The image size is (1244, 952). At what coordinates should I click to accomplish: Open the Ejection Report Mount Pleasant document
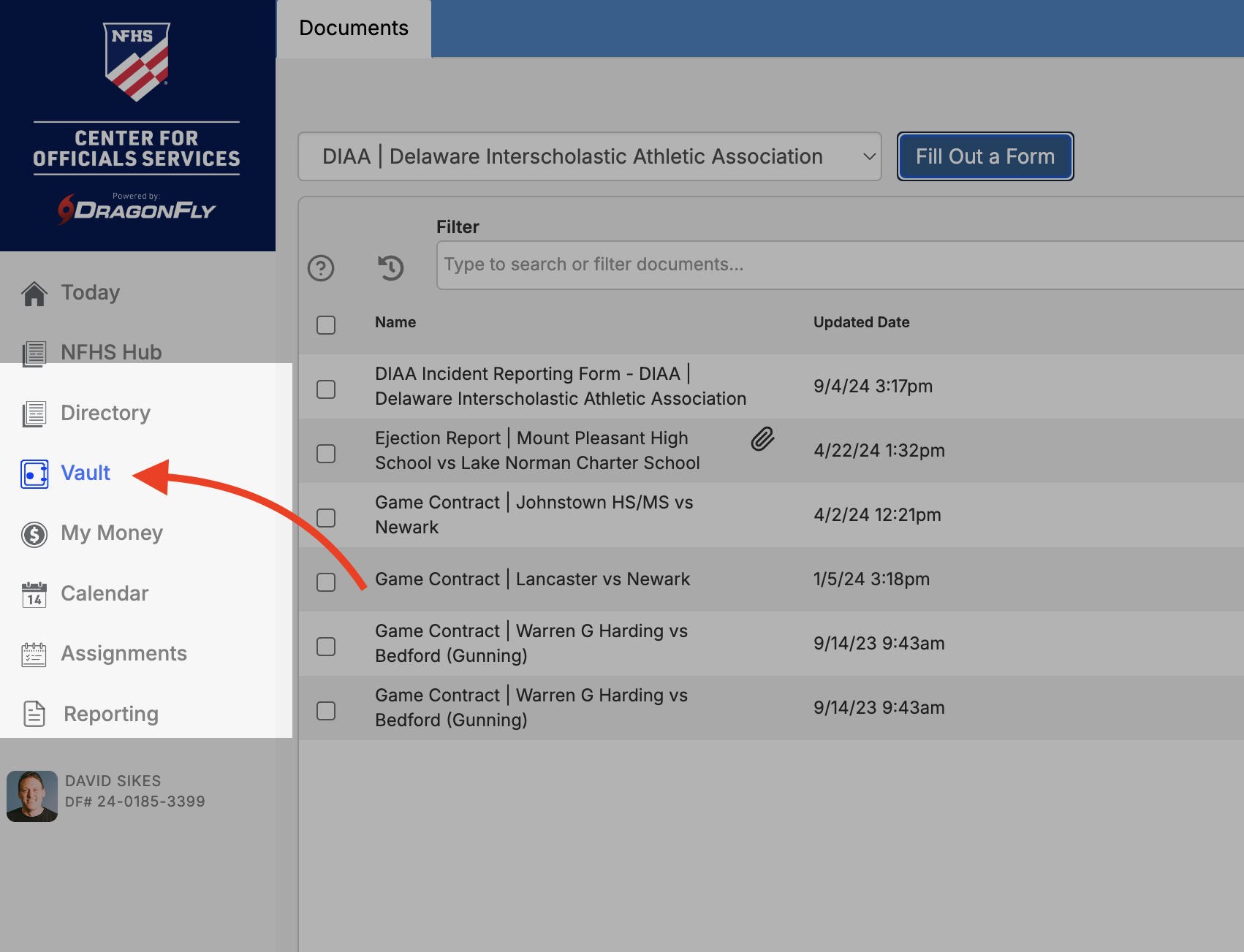pos(536,450)
